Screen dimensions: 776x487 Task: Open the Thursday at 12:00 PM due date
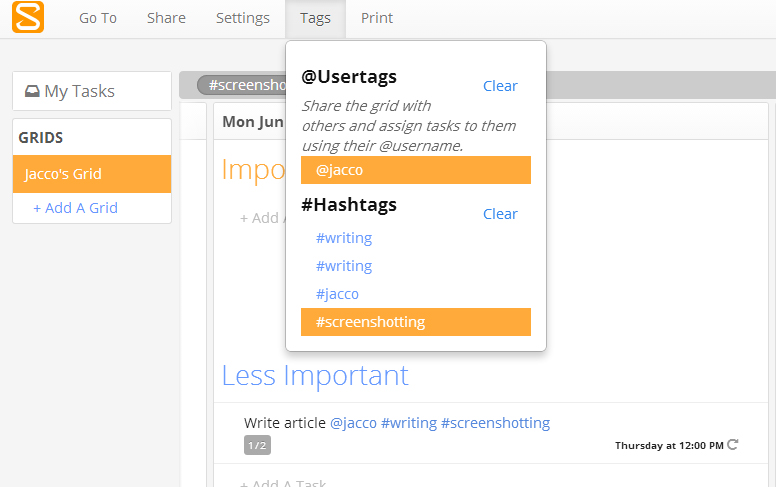(668, 445)
